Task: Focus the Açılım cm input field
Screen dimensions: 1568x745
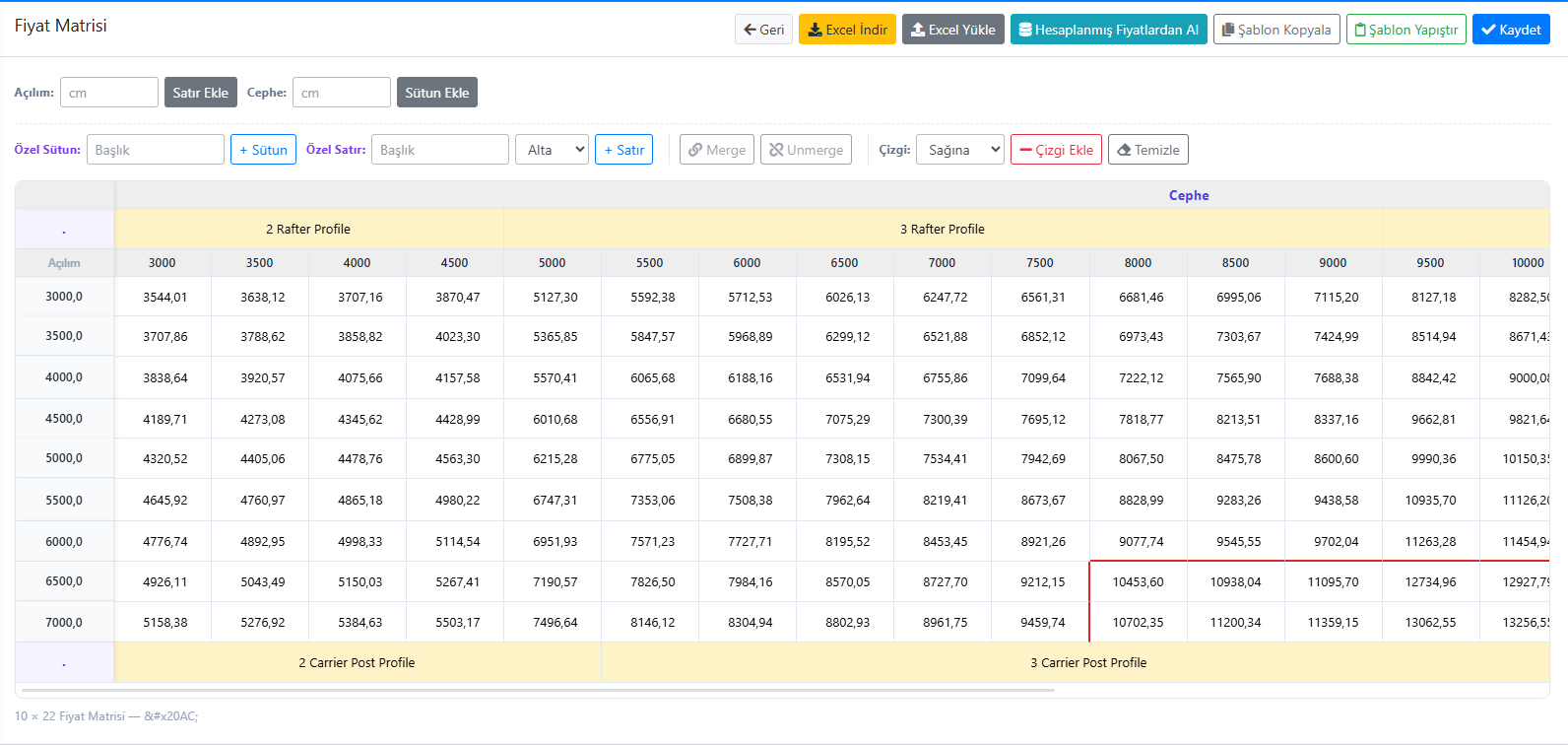Action: 109,93
